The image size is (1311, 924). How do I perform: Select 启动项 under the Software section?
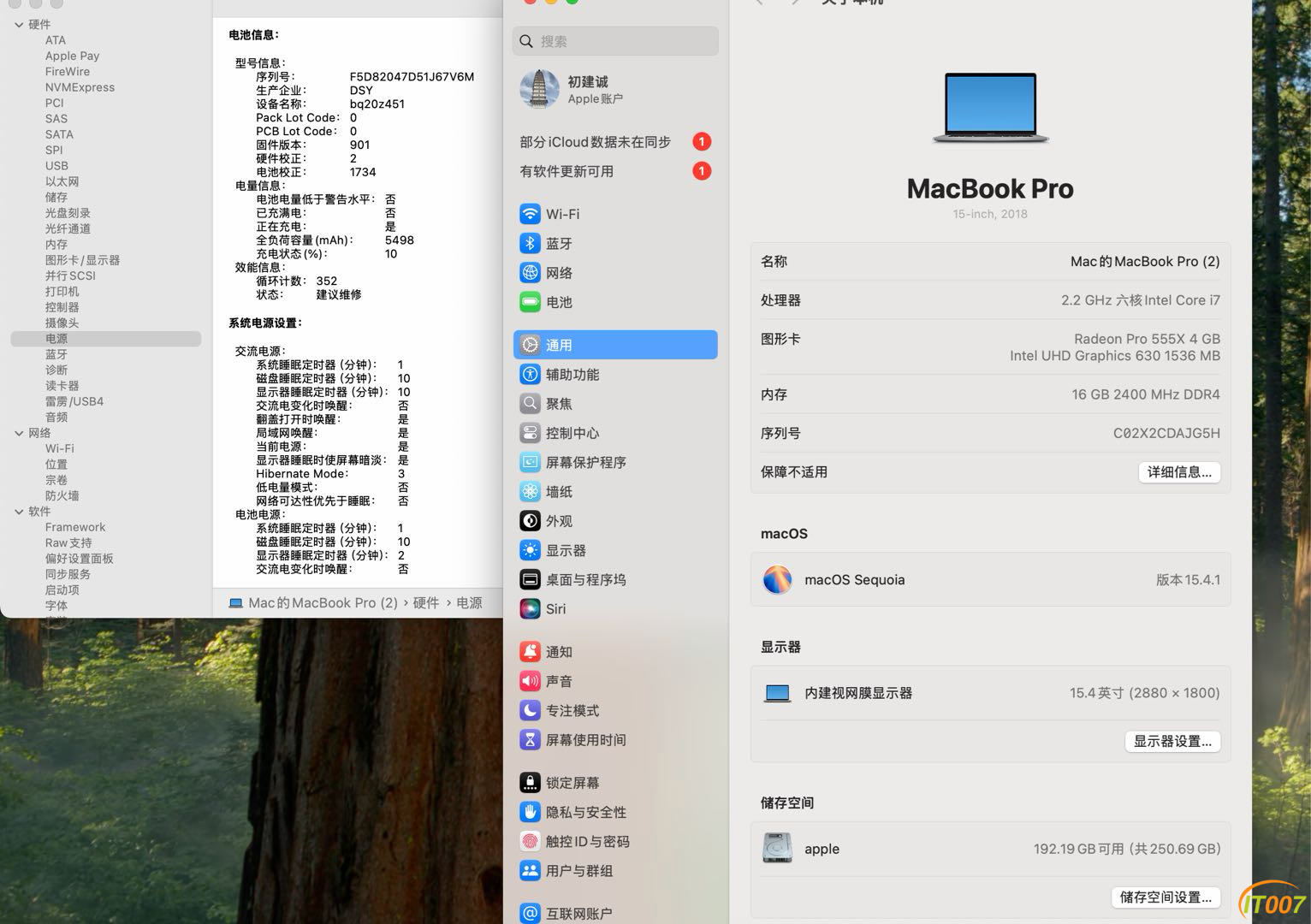tap(62, 589)
